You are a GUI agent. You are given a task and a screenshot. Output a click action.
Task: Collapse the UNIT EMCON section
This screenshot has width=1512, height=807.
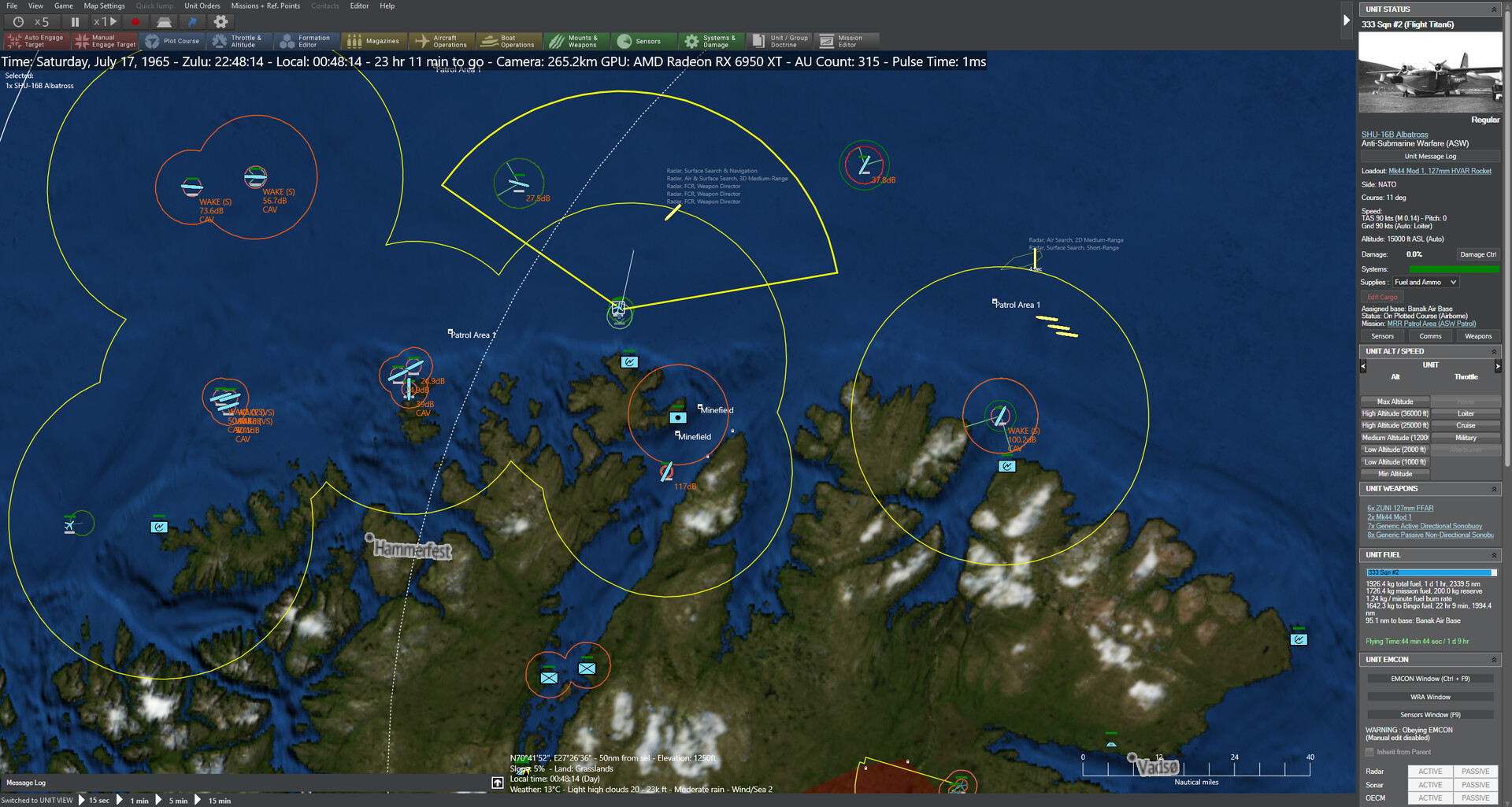coord(1493,659)
